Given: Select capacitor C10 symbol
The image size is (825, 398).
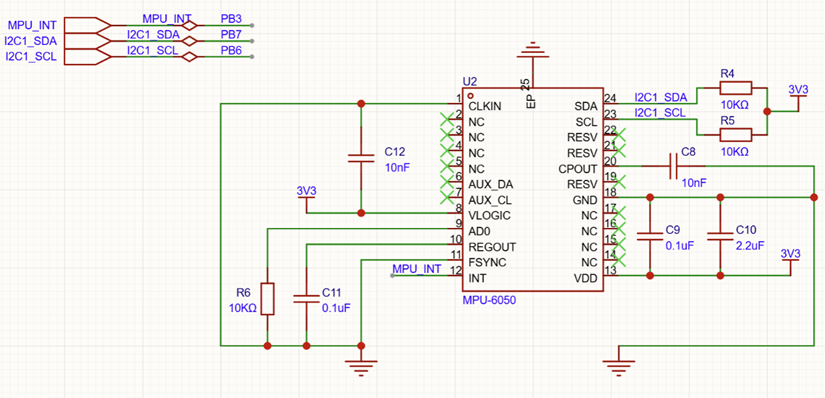Looking at the screenshot, I should 720,236.
